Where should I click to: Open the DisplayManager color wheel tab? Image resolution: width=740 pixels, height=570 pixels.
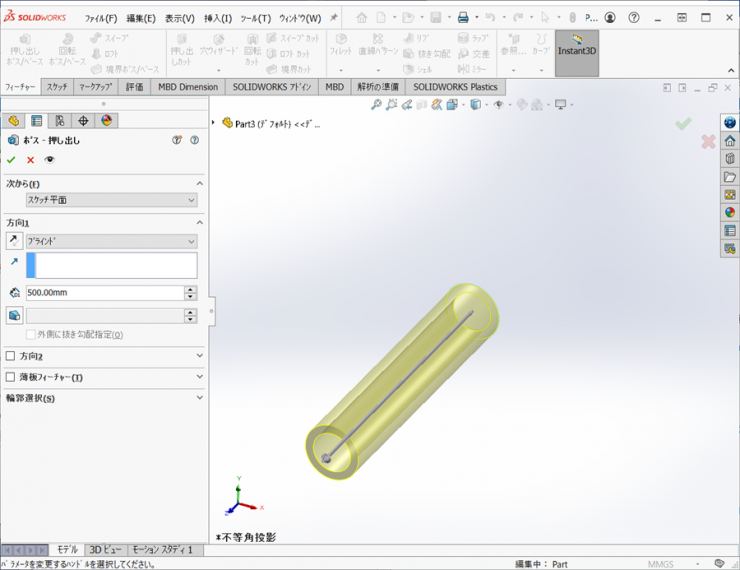coord(107,121)
